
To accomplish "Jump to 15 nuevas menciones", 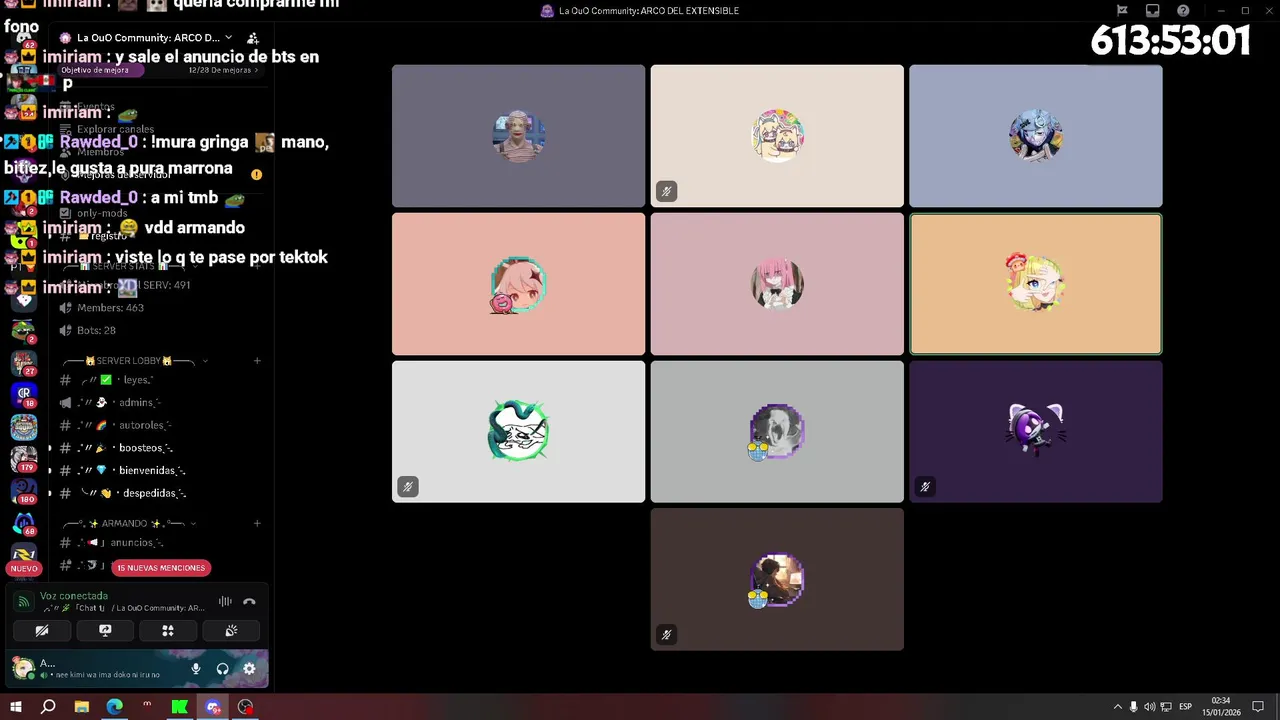I will point(161,568).
